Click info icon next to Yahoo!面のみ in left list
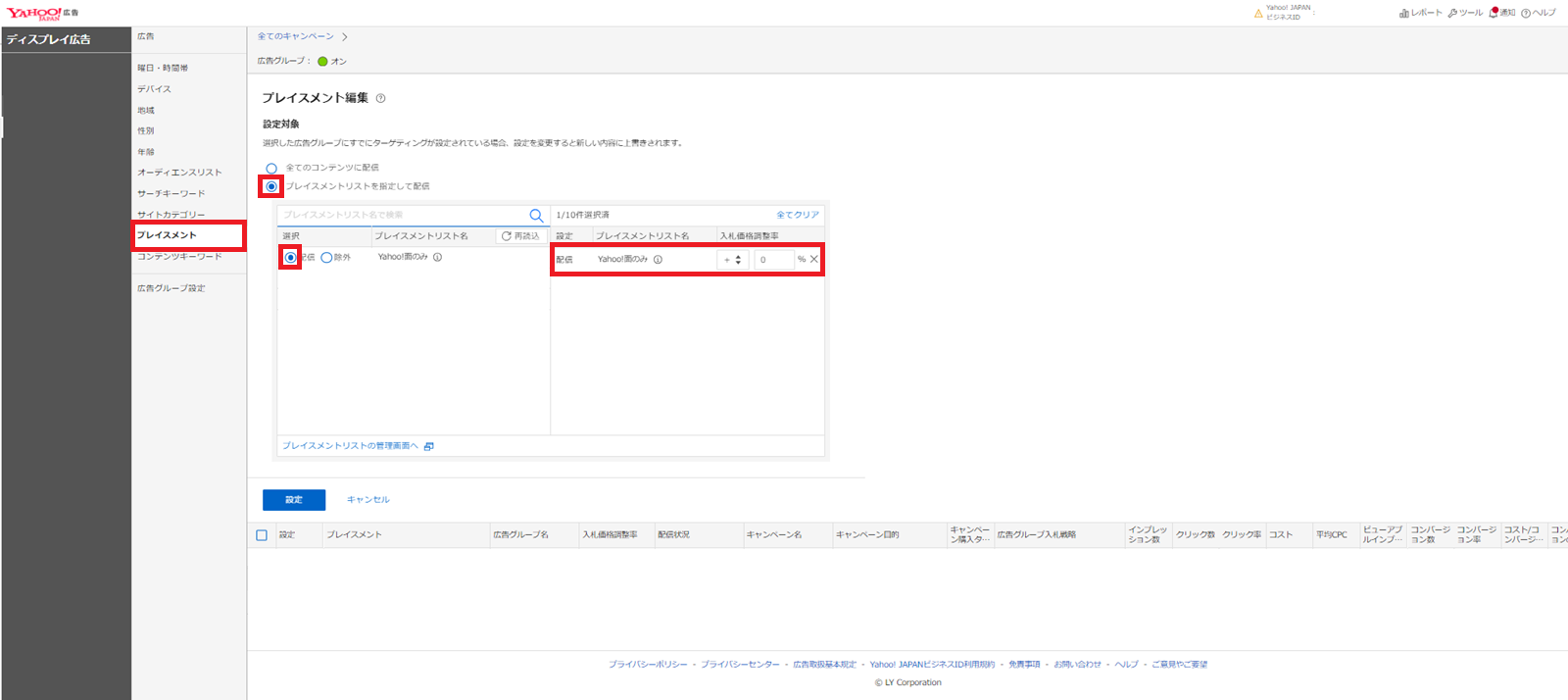Viewport: 1568px width, 700px height. [438, 258]
